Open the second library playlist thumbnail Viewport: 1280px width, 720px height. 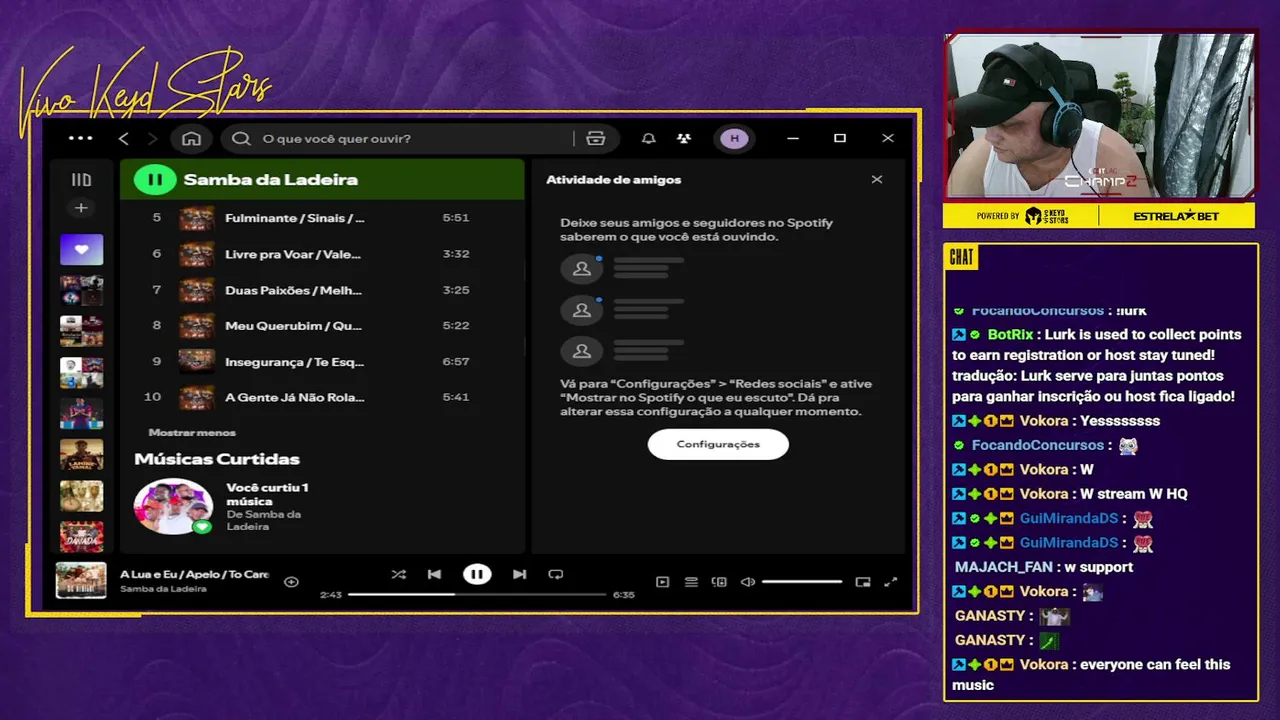click(81, 291)
